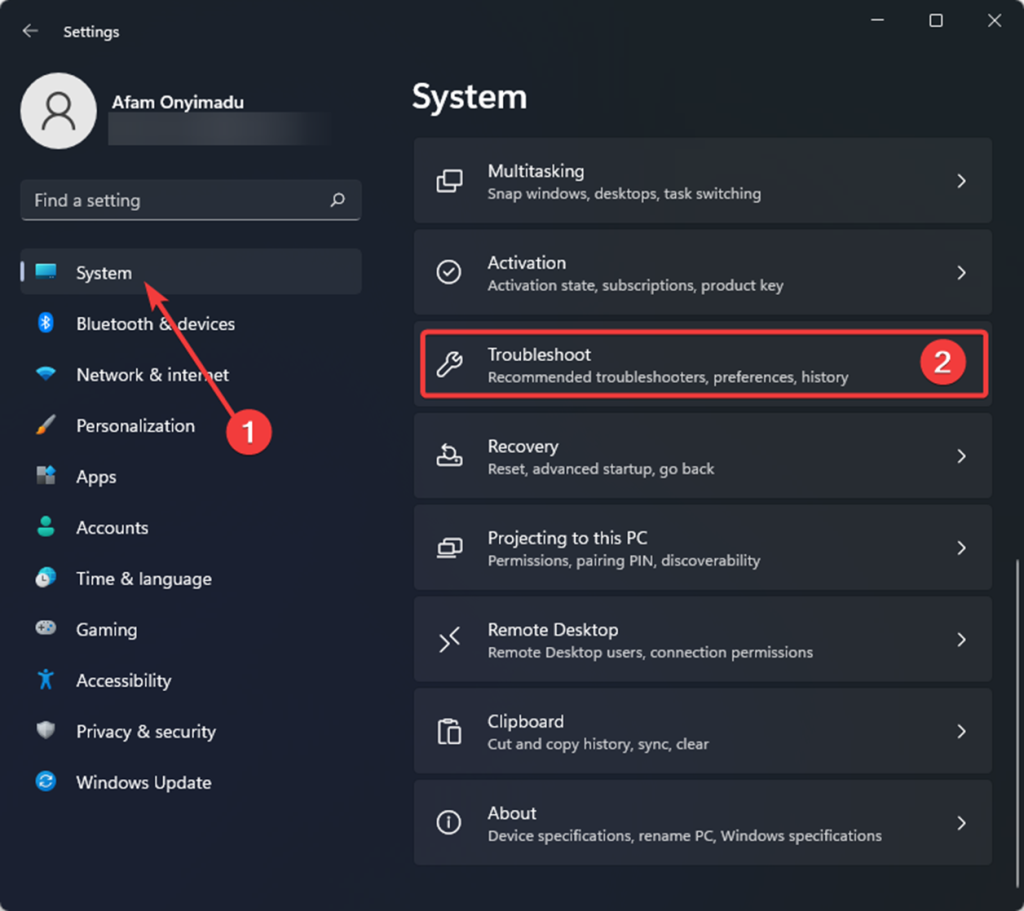Click the Afam Onyimadu account name
The image size is (1024, 911).
tap(178, 103)
